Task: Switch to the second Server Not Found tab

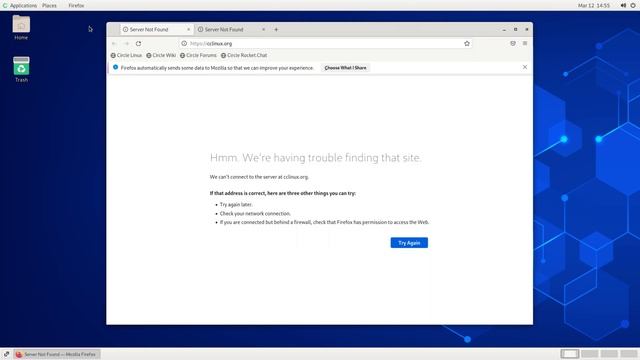Action: [231, 29]
